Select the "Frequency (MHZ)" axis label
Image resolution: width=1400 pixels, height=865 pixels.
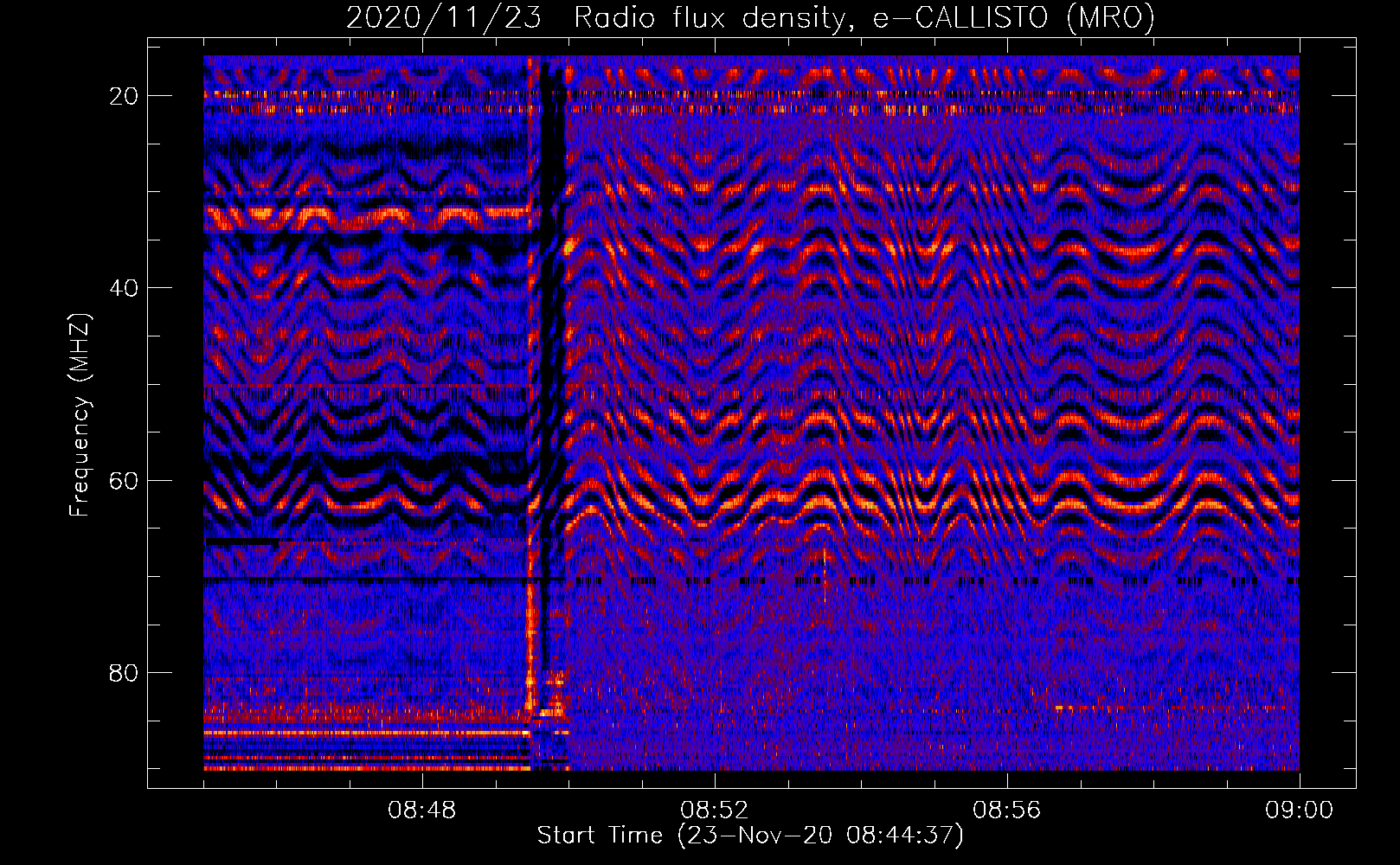pos(80,415)
